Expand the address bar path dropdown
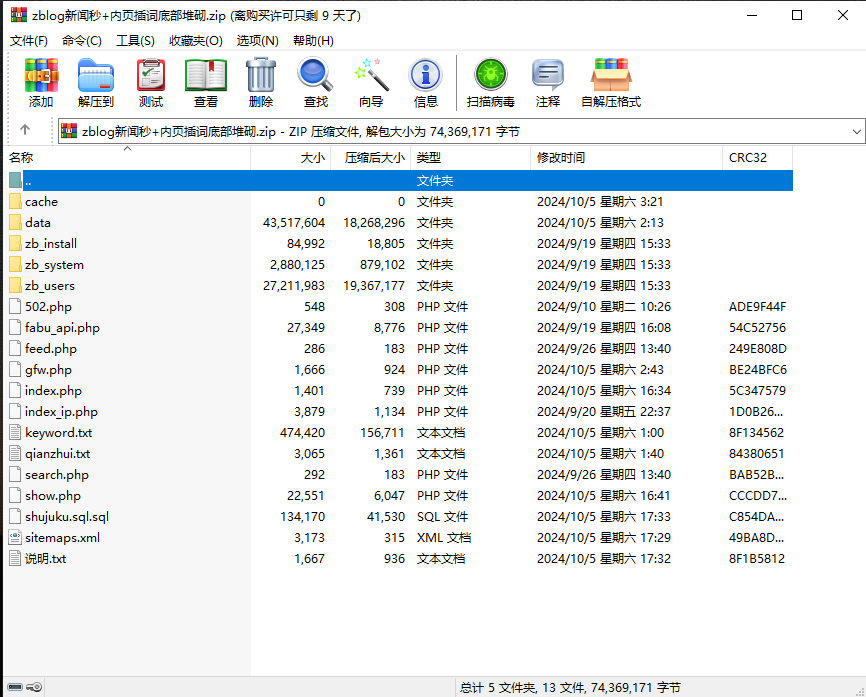 857,131
